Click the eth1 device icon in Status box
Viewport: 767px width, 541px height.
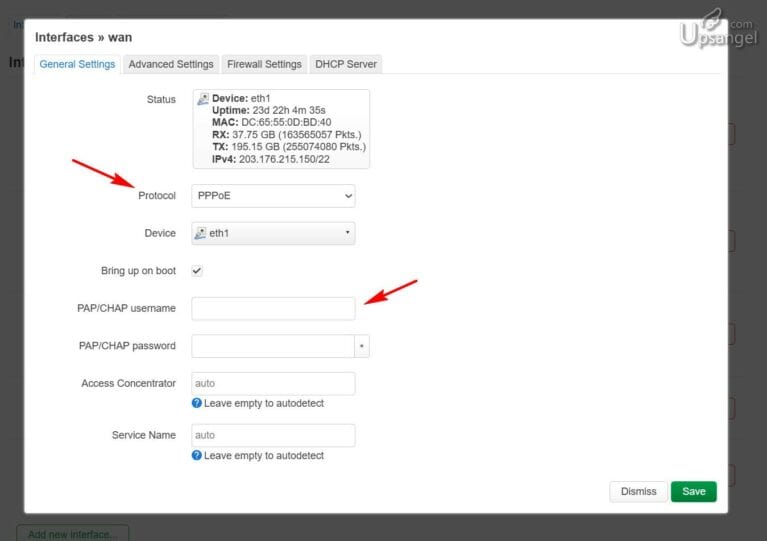(x=203, y=99)
